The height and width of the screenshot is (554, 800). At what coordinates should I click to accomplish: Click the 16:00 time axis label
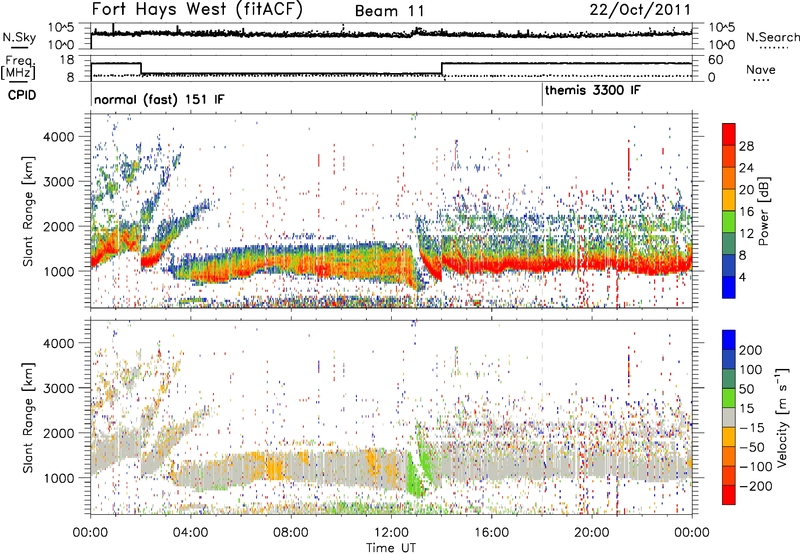[x=491, y=533]
